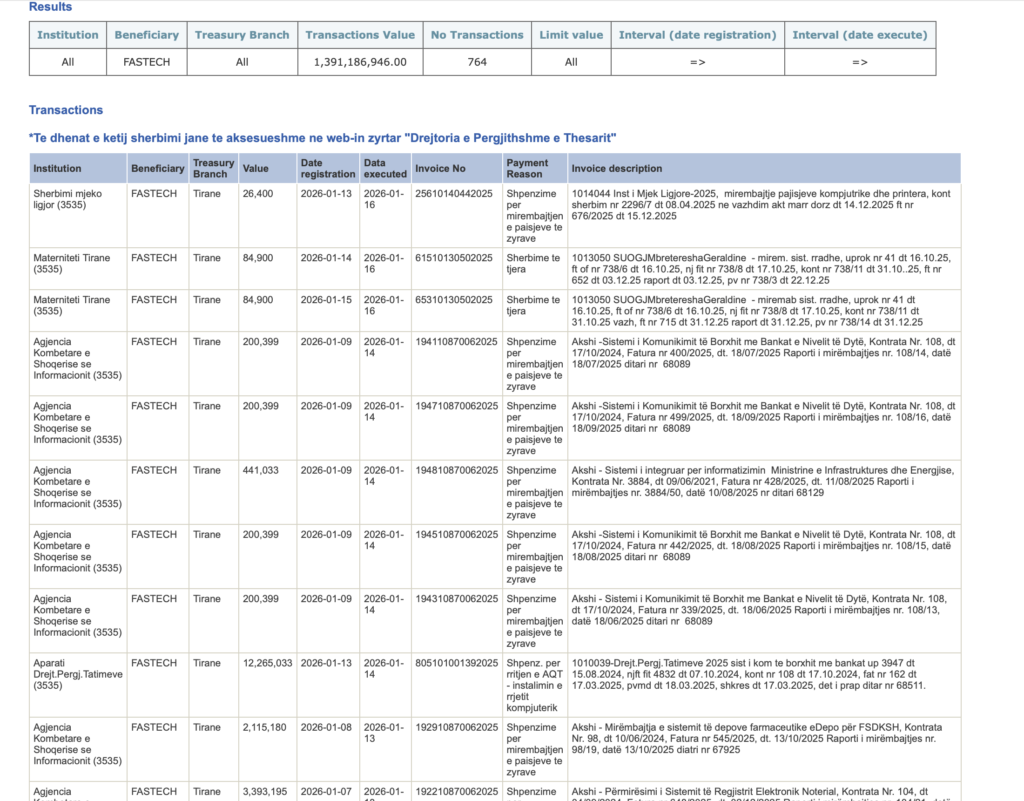Click the Transactions Value header in Results
The image size is (1024, 801).
[359, 35]
